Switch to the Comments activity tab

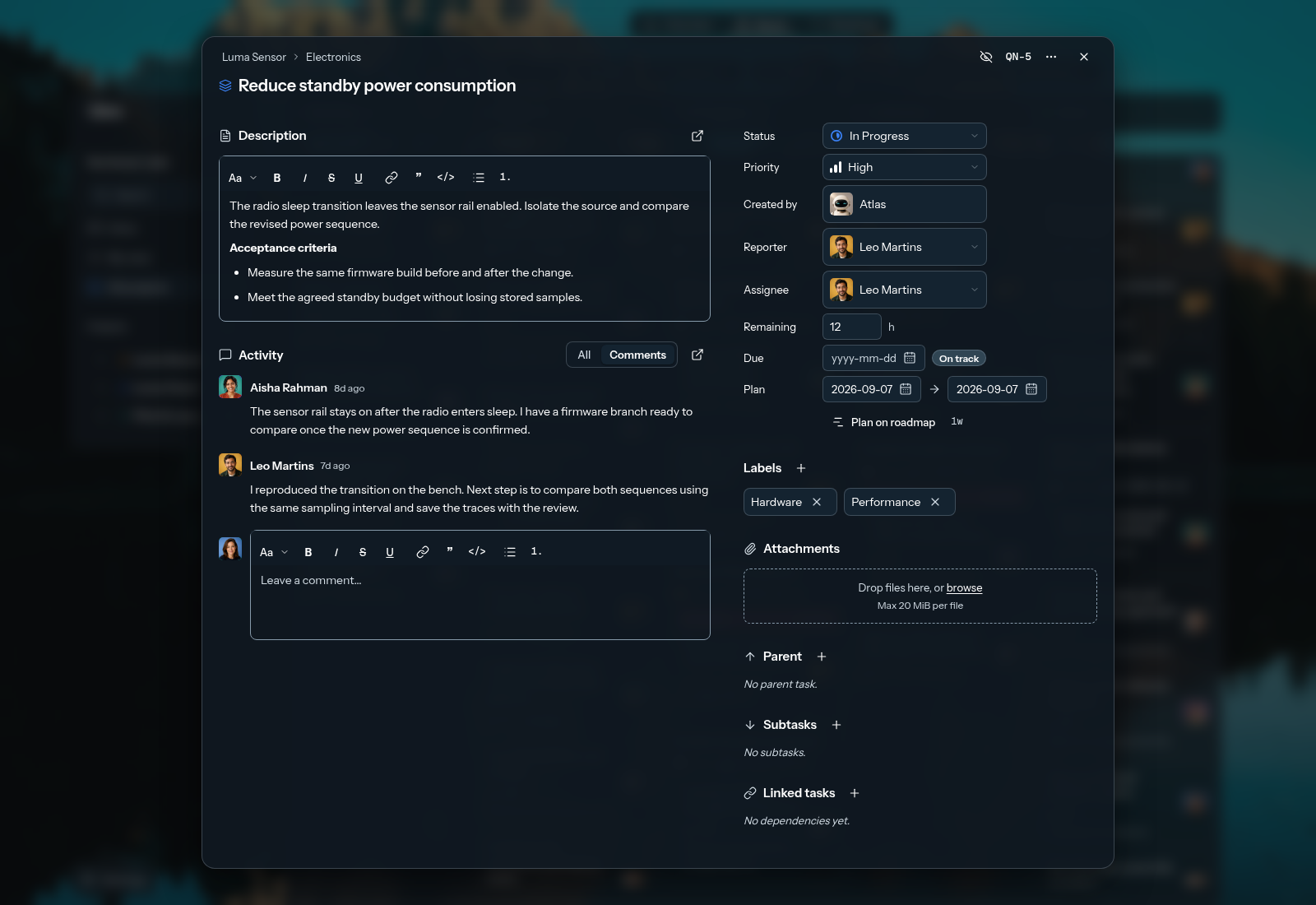coord(637,355)
